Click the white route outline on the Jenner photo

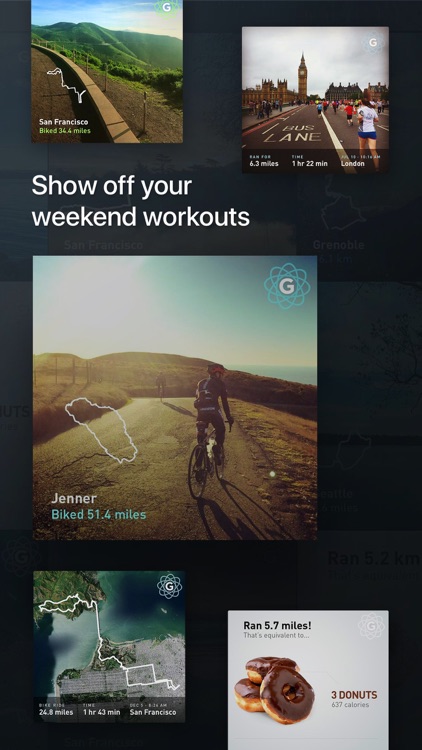pyautogui.click(x=101, y=430)
